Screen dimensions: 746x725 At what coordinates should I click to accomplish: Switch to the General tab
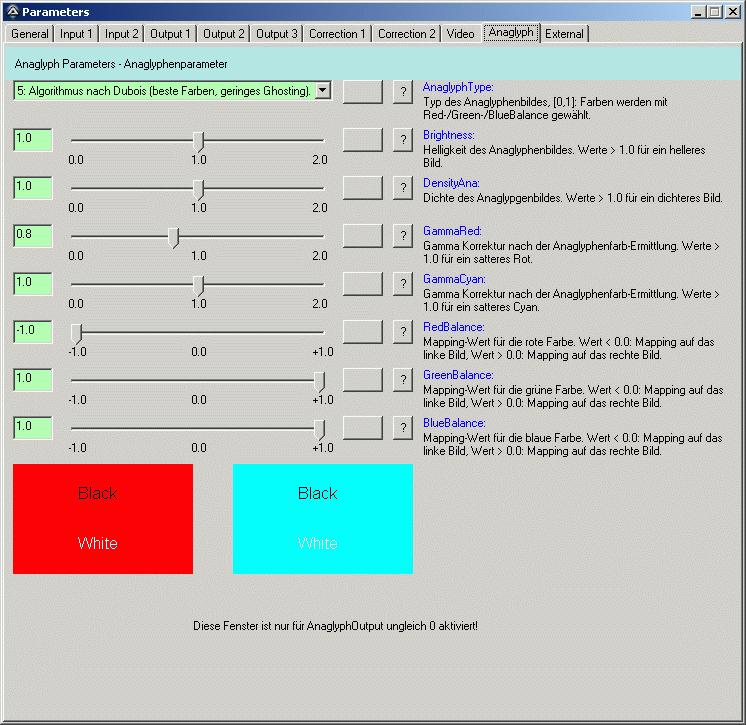coord(30,34)
